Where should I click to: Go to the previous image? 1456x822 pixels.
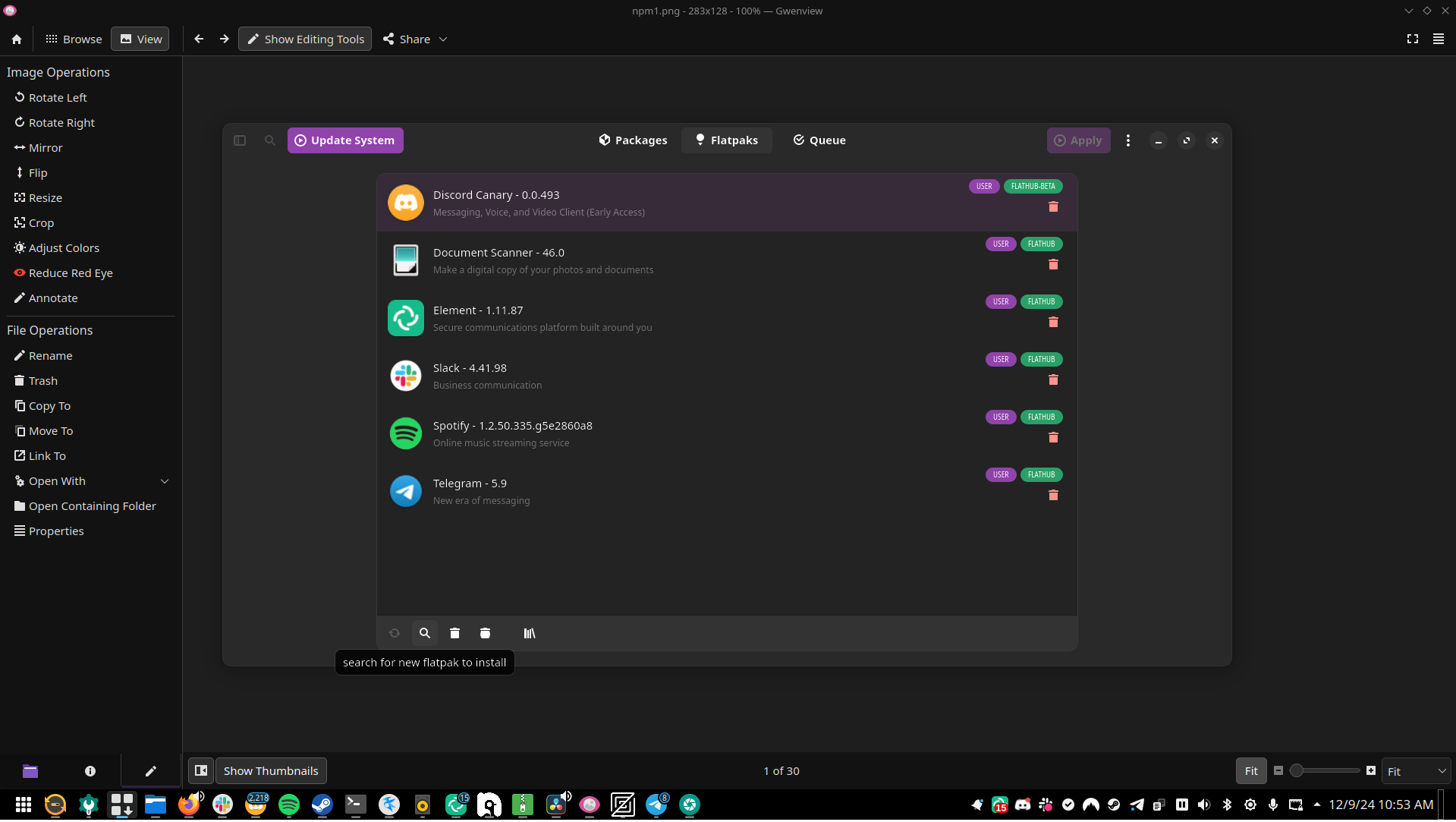click(x=199, y=39)
